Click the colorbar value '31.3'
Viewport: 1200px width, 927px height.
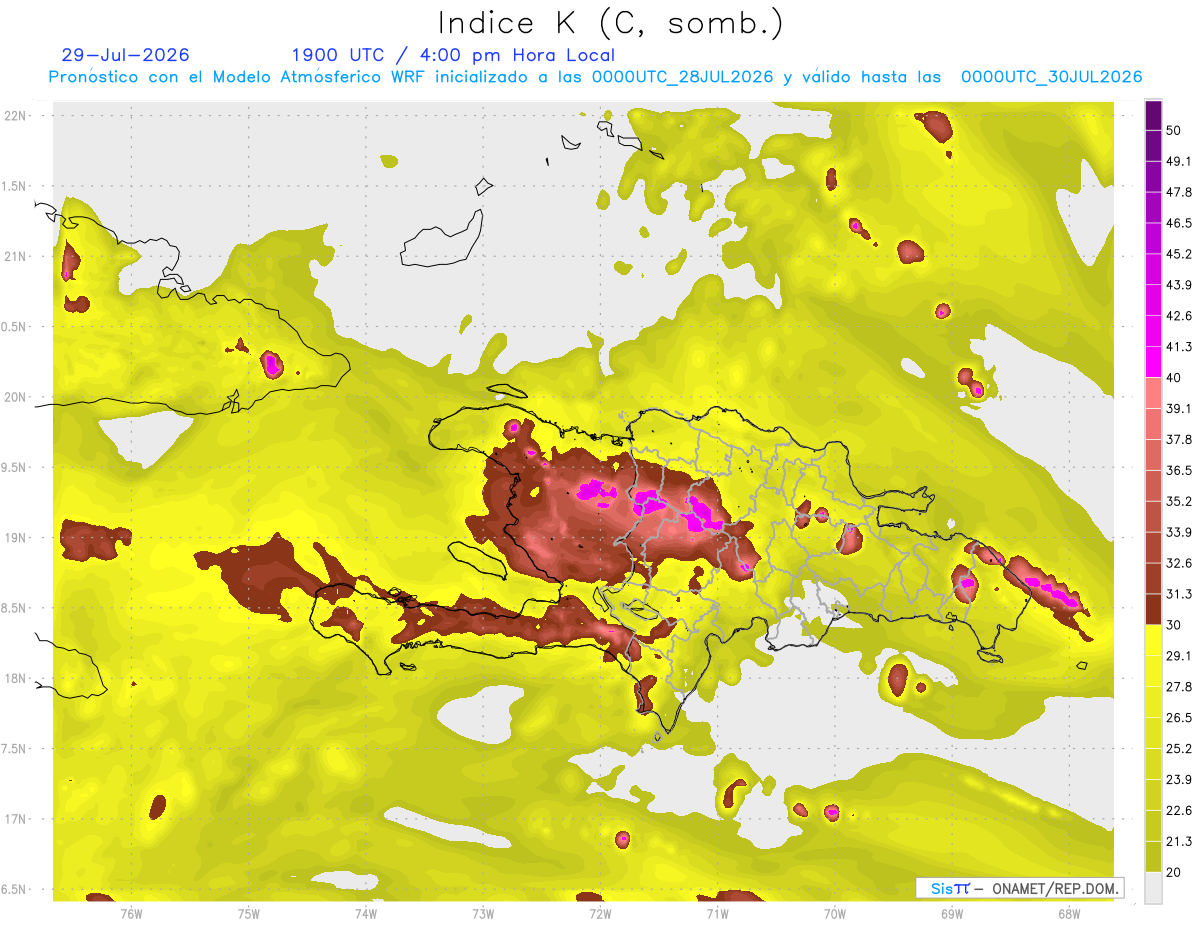tap(1178, 594)
